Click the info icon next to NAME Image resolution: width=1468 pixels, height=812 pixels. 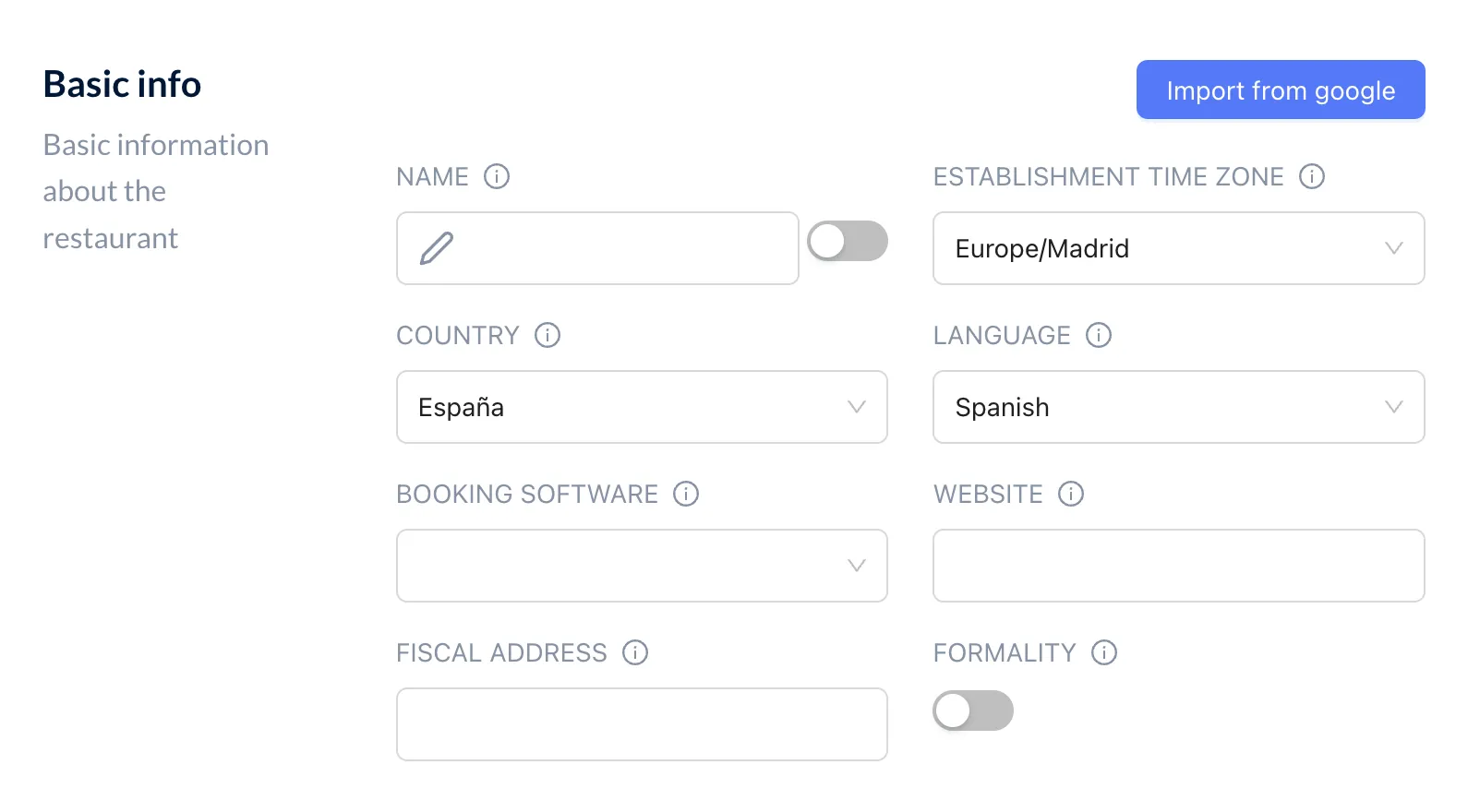[497, 176]
